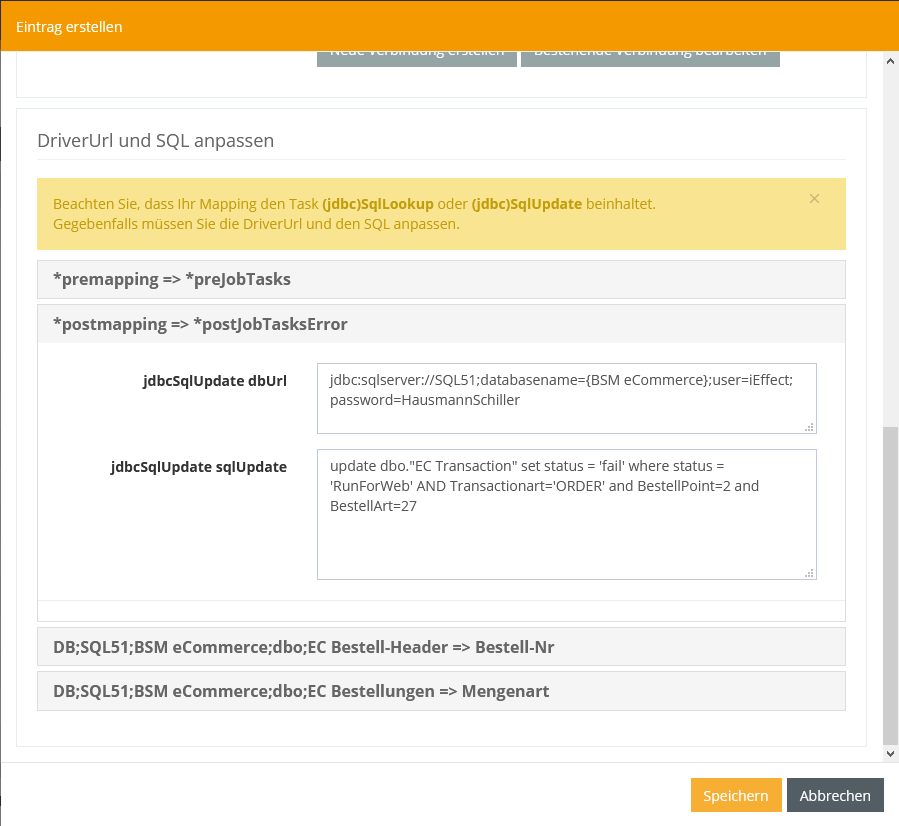Click the scrollbar up arrow
This screenshot has height=826, width=899.
click(890, 61)
